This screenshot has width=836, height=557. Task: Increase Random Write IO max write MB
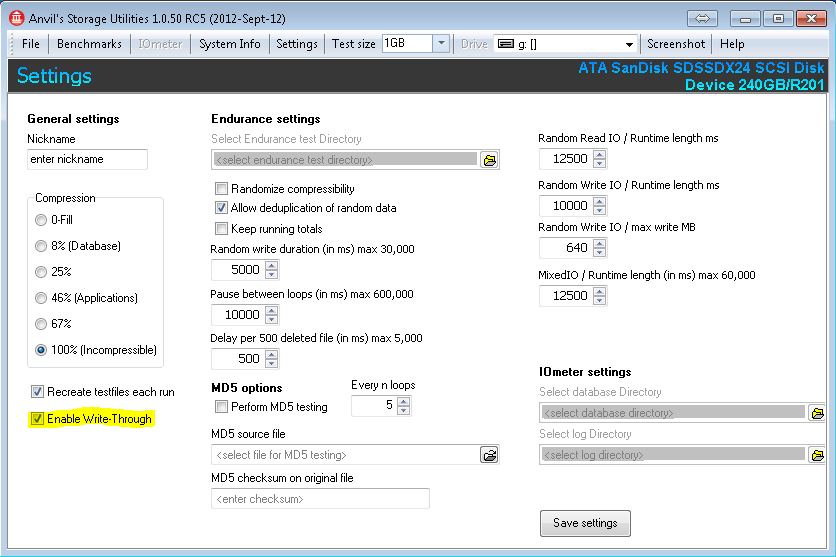coord(599,244)
